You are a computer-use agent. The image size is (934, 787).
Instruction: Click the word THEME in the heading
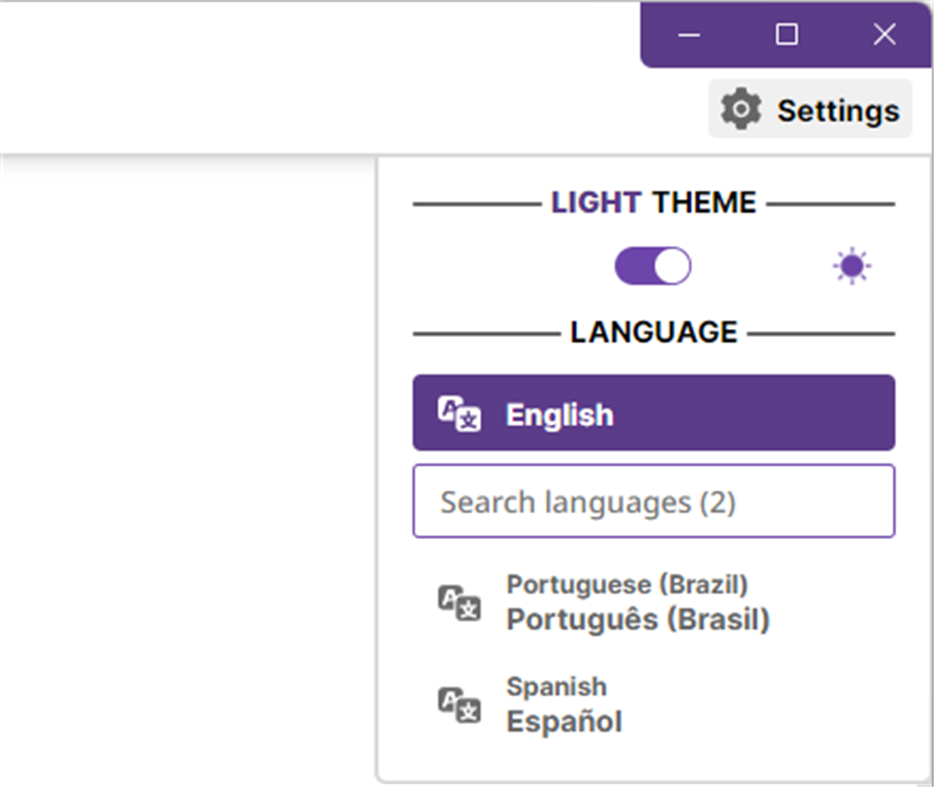pos(704,203)
